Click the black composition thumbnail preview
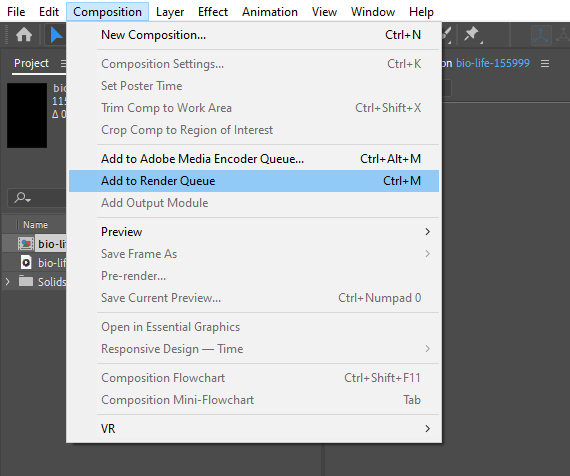Screen dimensions: 570x476 pyautogui.click(x=27, y=115)
